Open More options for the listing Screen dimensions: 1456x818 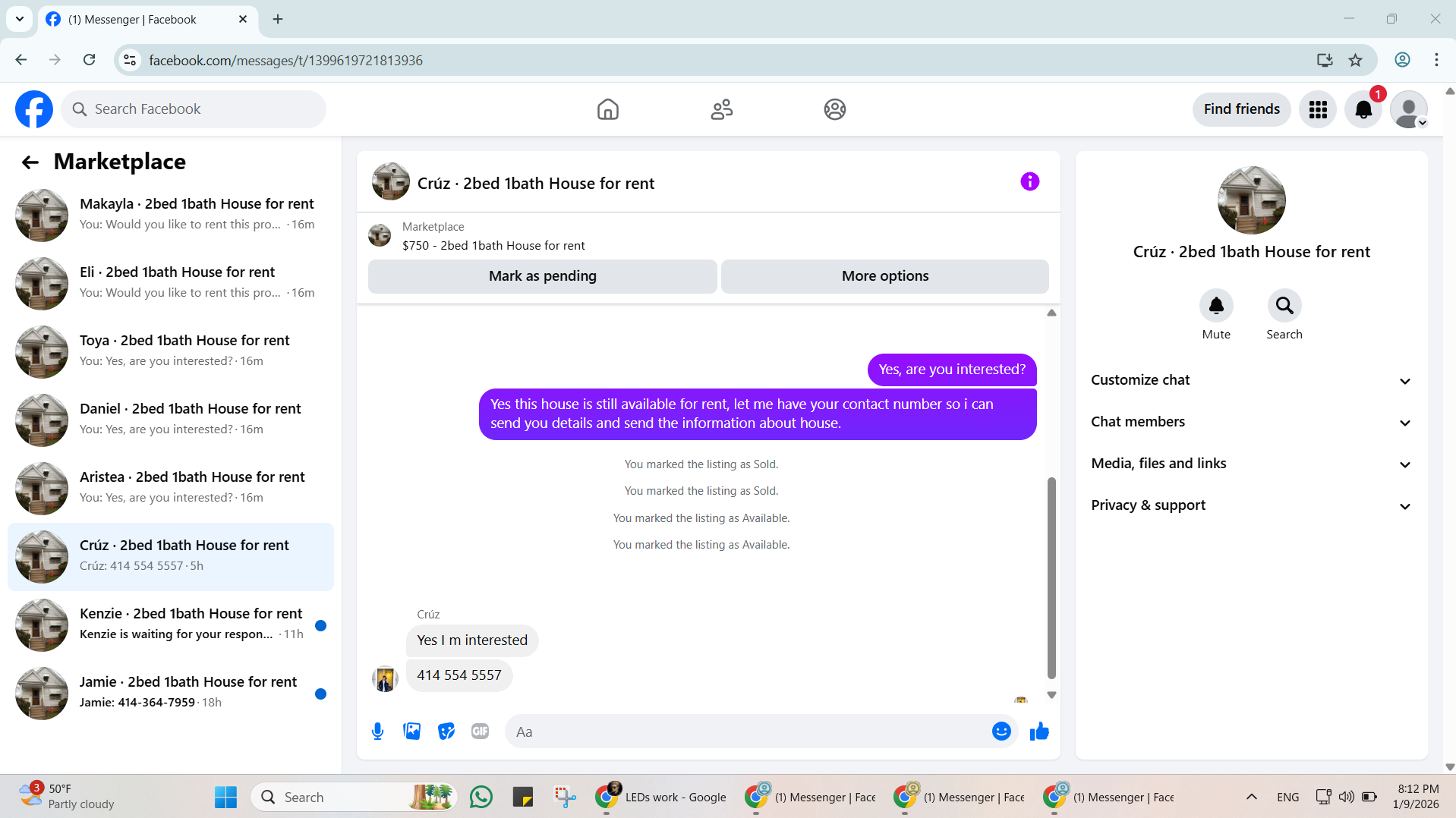[x=884, y=276]
